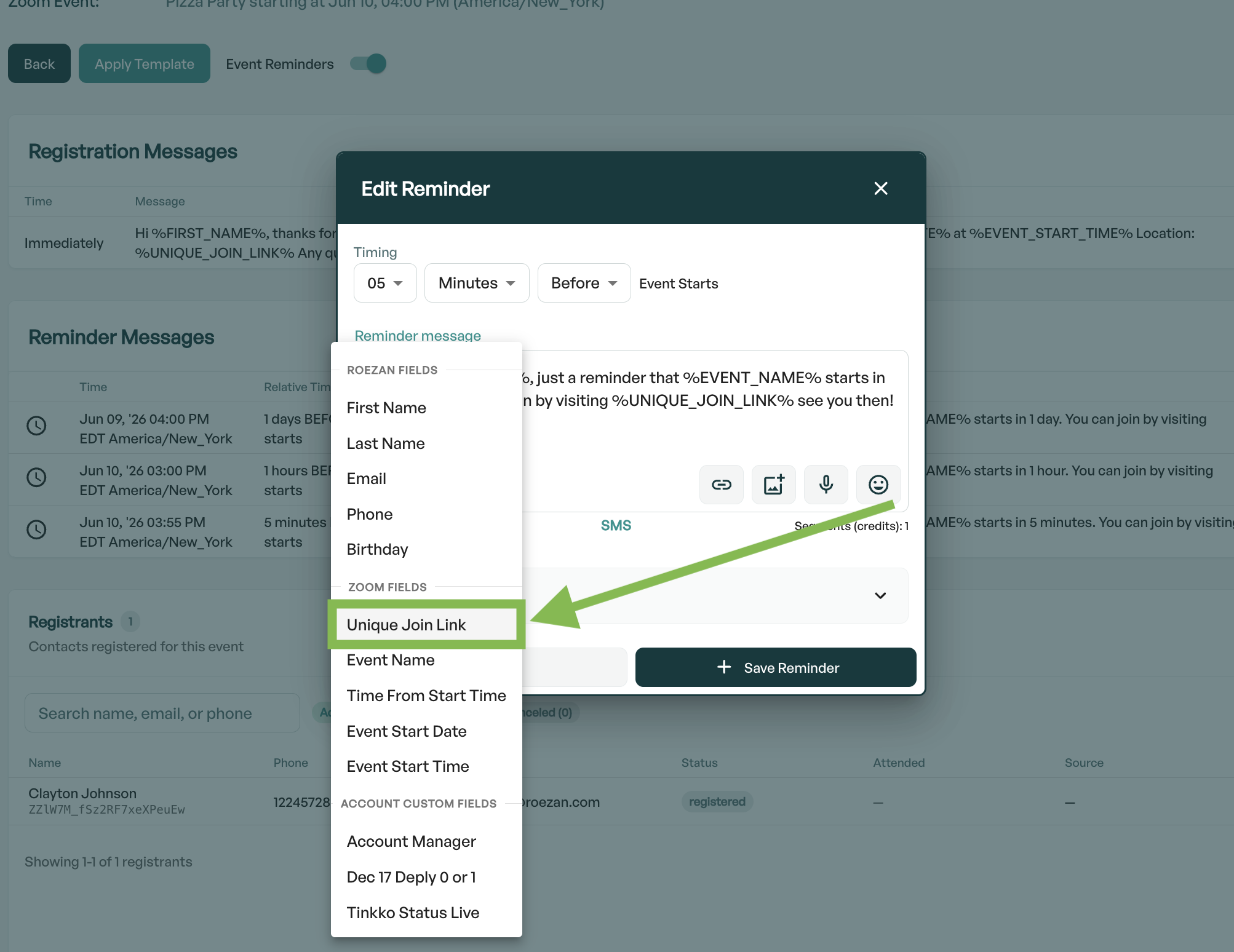The height and width of the screenshot is (952, 1234).
Task: Click the Attended column header
Action: 899,763
